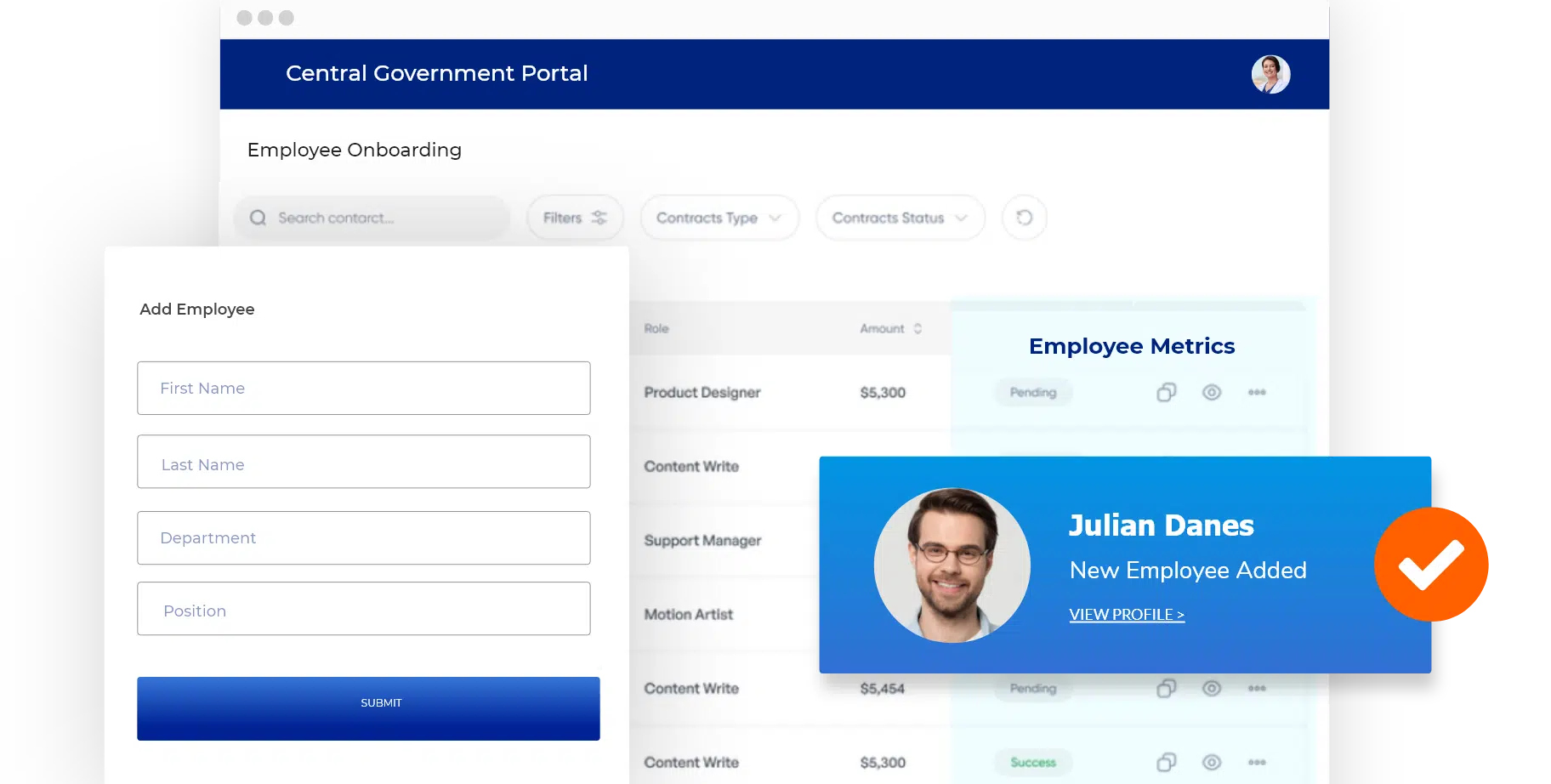Open the Contracts Type dropdown
Image resolution: width=1551 pixels, height=784 pixels.
[x=719, y=218]
